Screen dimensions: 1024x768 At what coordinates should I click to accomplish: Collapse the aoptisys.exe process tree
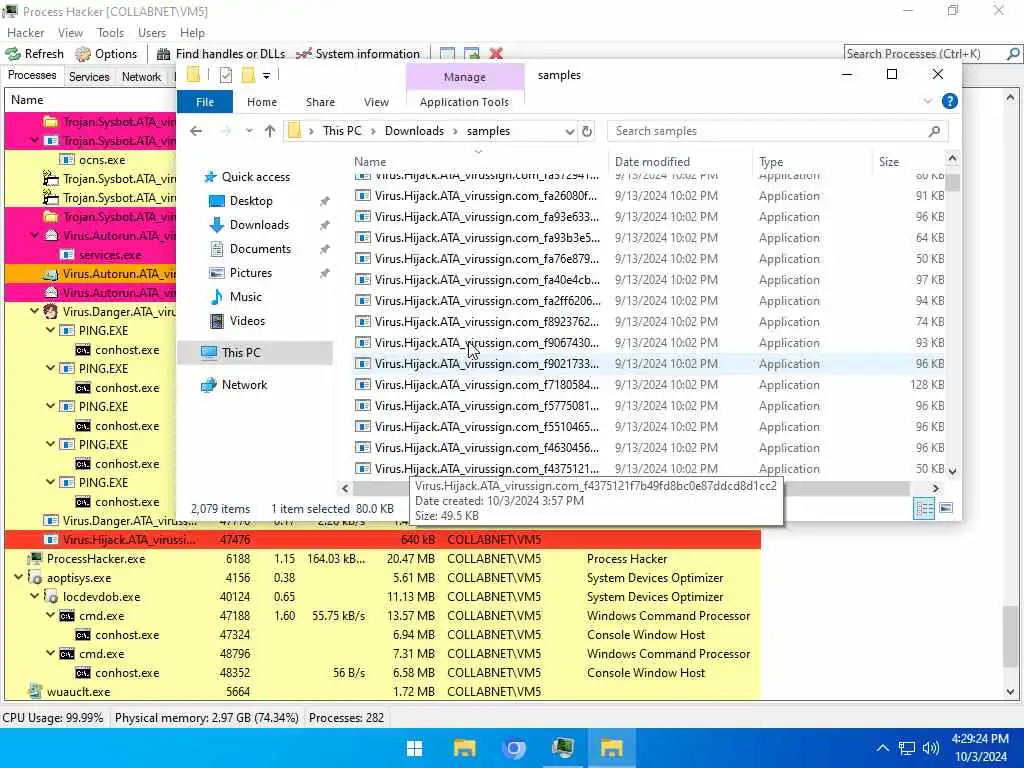[18, 577]
